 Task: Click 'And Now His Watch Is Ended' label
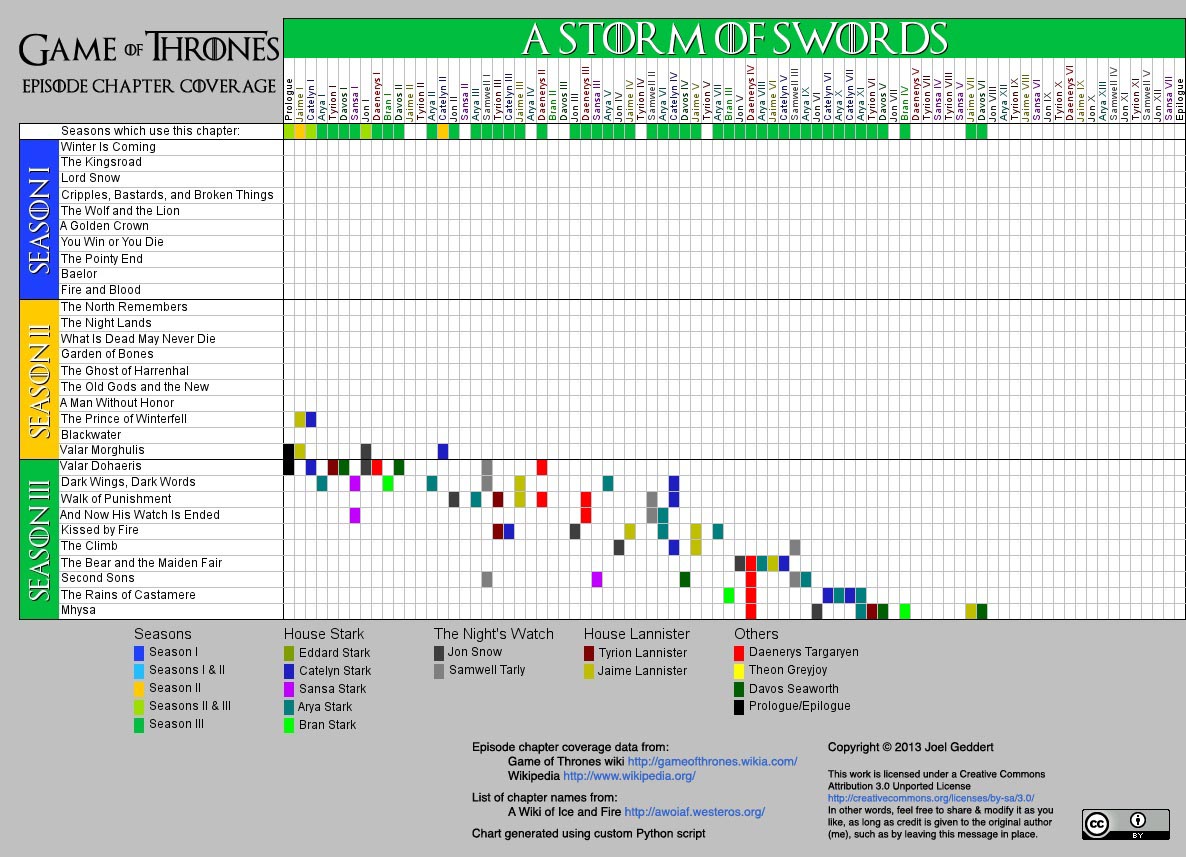tap(140, 514)
